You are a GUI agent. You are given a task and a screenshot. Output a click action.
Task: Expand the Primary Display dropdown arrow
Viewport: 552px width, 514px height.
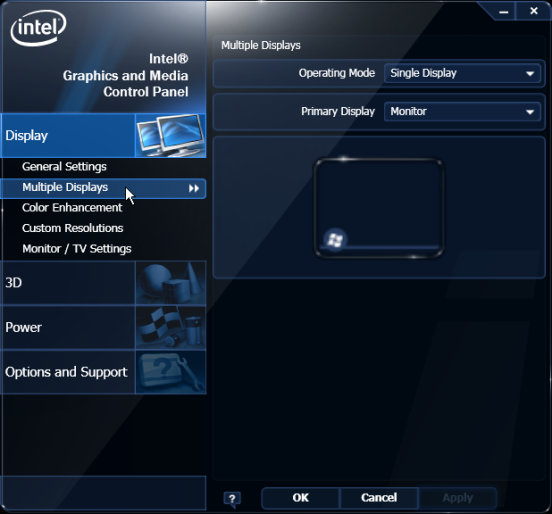[530, 112]
